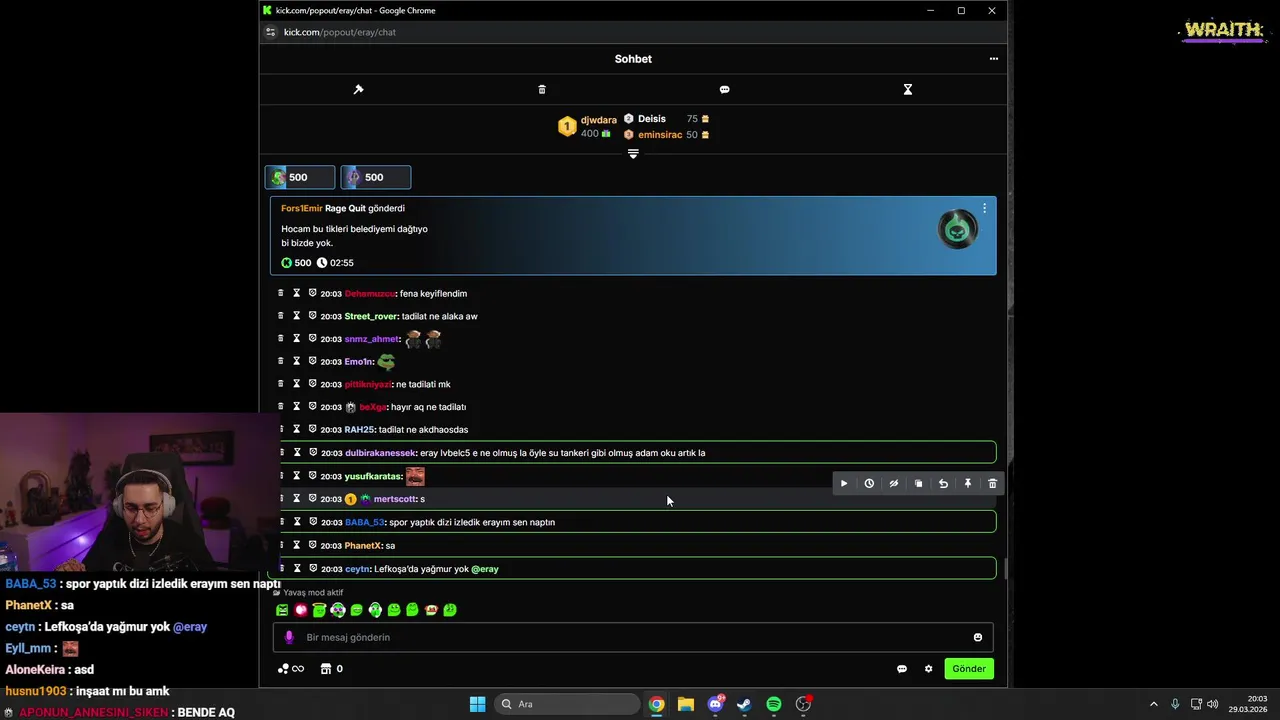Image resolution: width=1280 pixels, height=720 pixels.
Task: Open mertscott's username in chat
Action: tap(394, 499)
